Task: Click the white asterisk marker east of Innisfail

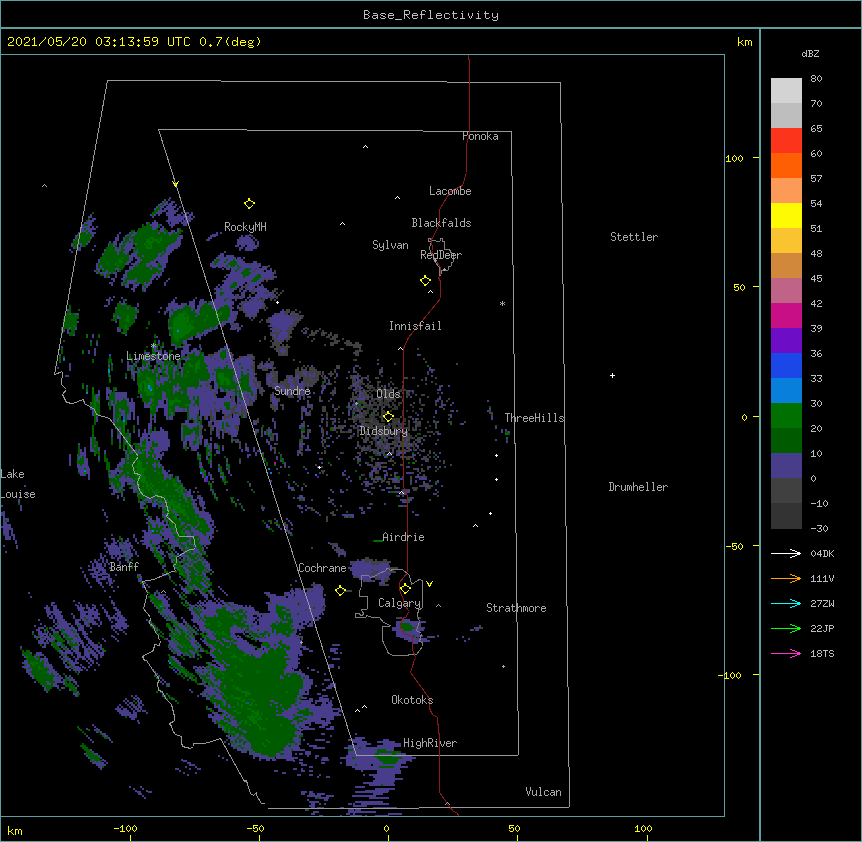Action: 502,303
